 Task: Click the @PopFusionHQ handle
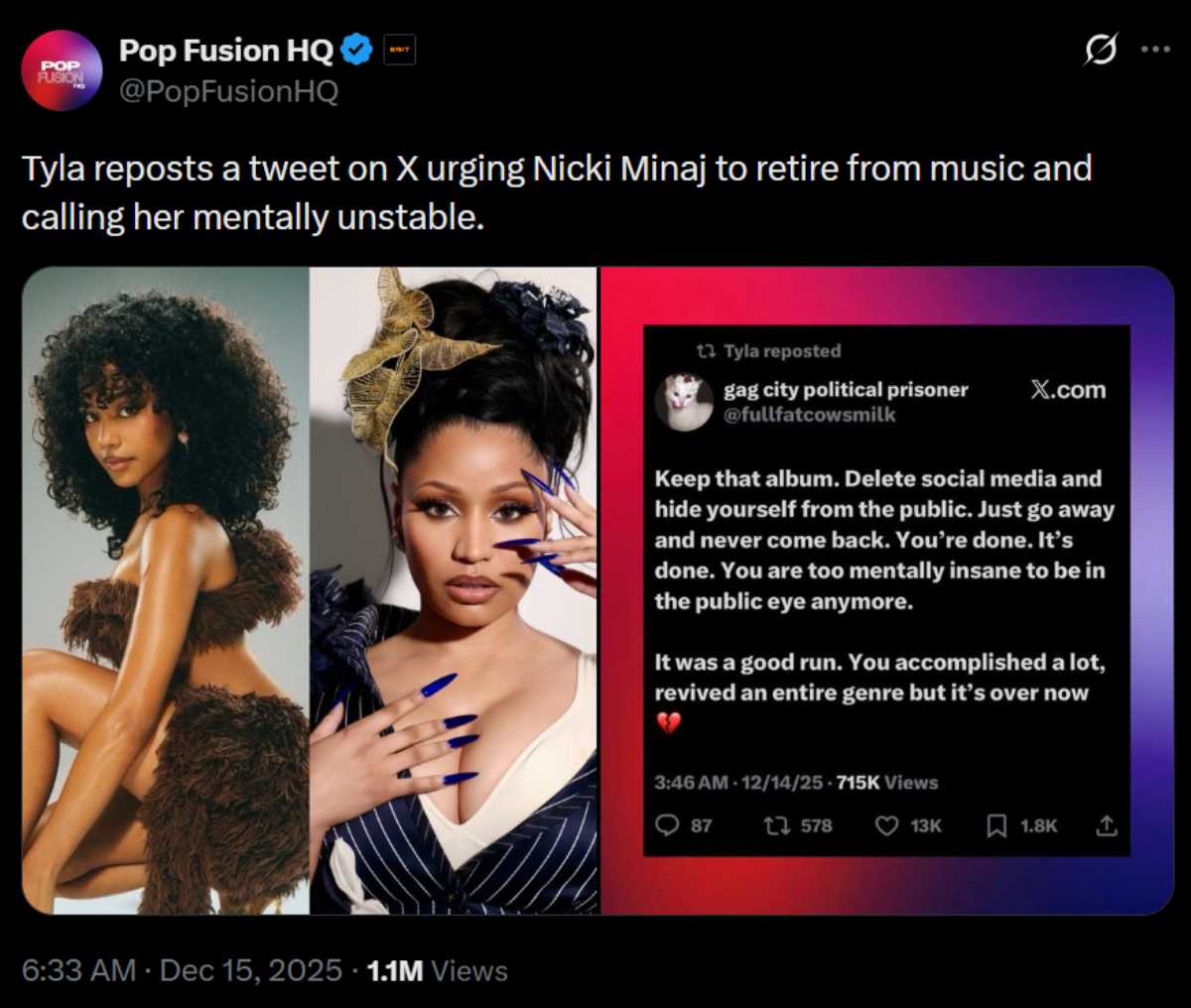[x=226, y=92]
